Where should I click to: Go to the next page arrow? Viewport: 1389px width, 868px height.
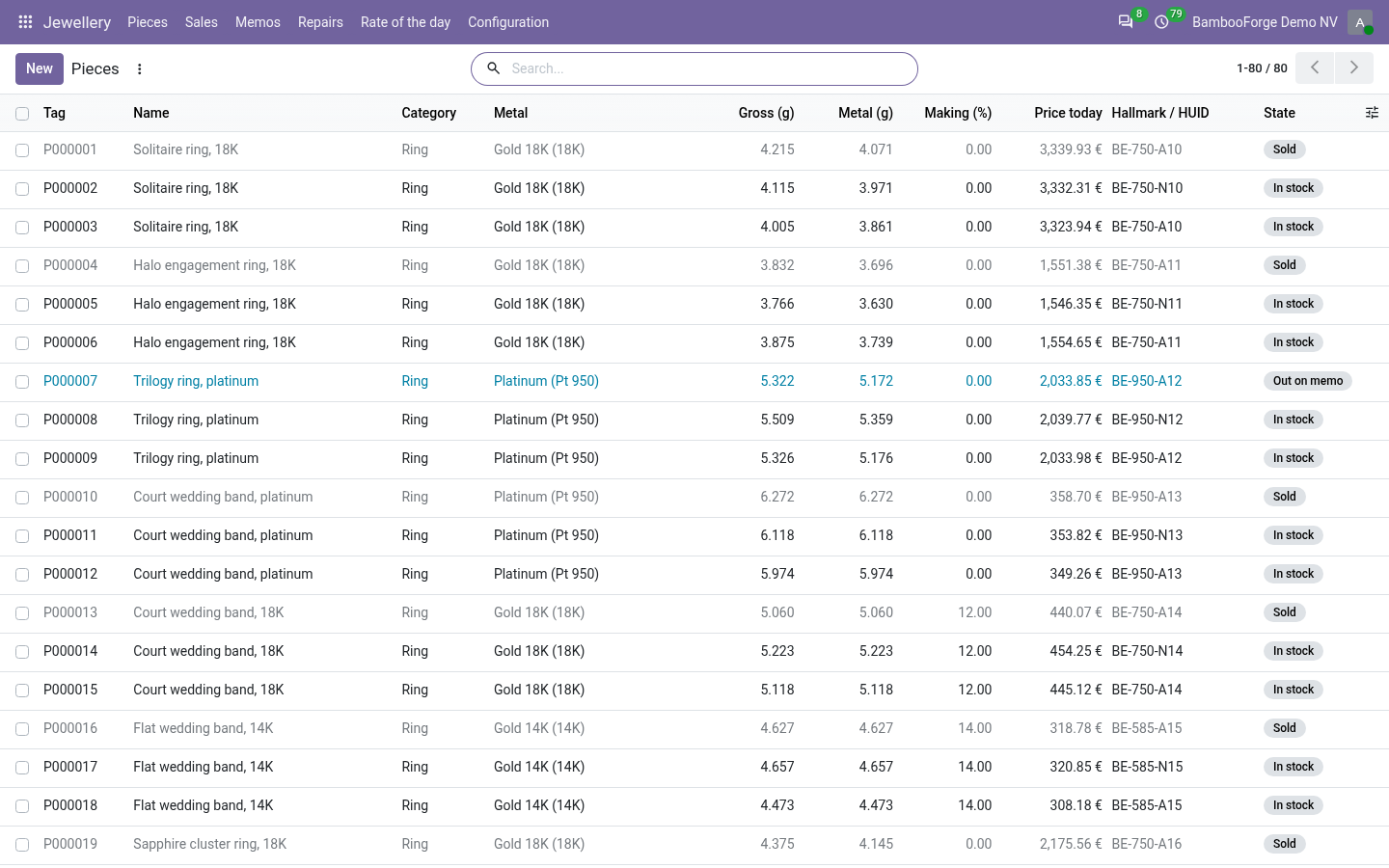point(1354,68)
